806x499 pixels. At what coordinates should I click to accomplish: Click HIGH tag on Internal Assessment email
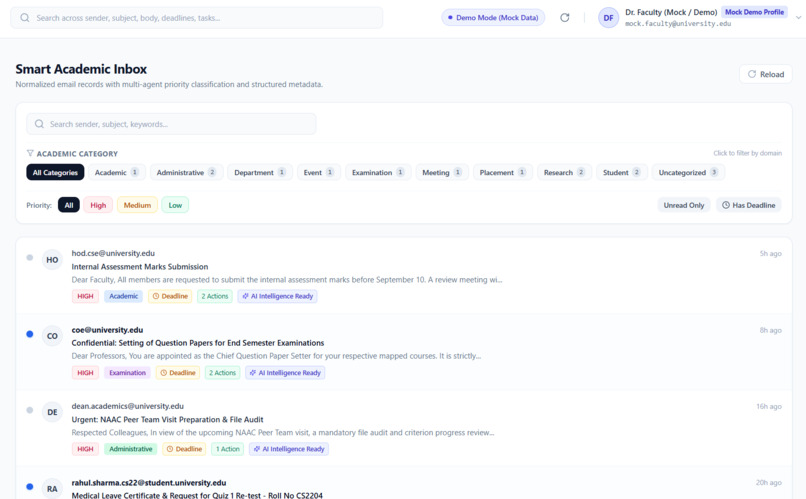[85, 296]
